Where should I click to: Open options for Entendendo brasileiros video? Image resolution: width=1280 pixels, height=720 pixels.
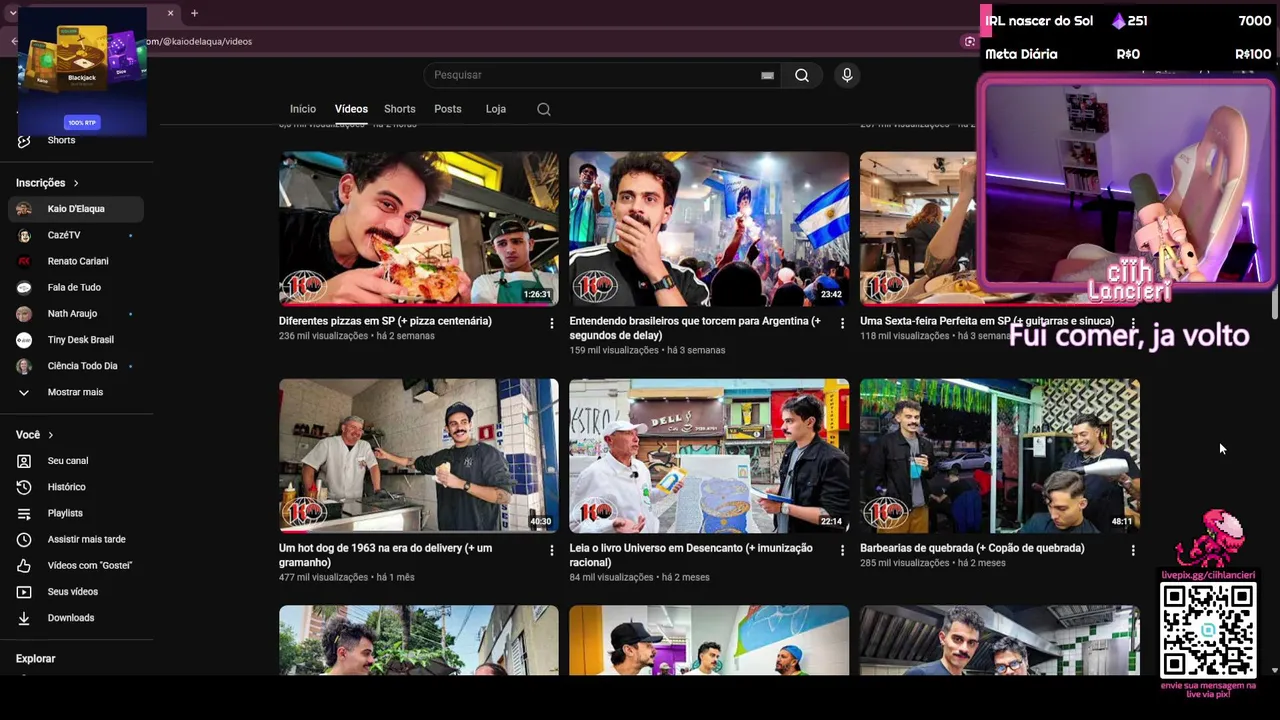pyautogui.click(x=842, y=323)
